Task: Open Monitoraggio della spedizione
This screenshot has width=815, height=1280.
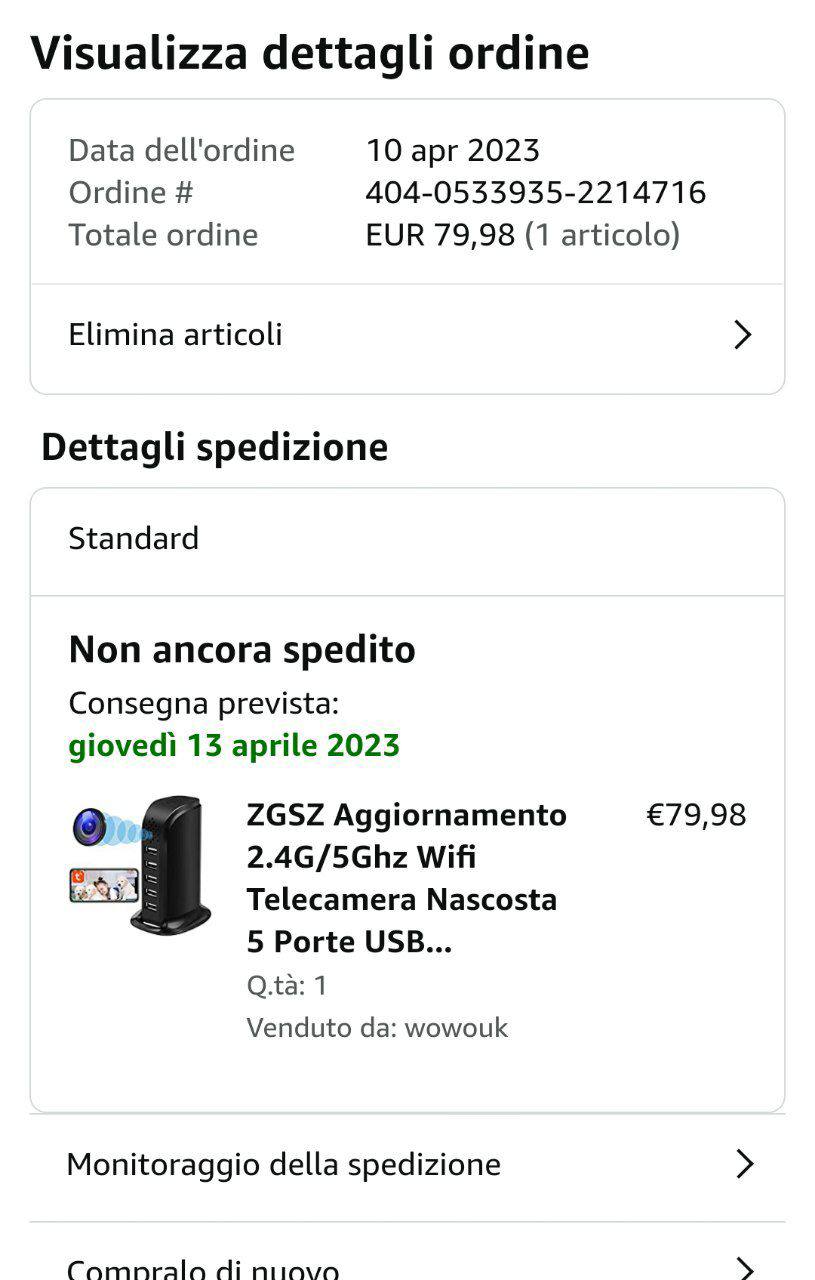Action: point(284,1164)
